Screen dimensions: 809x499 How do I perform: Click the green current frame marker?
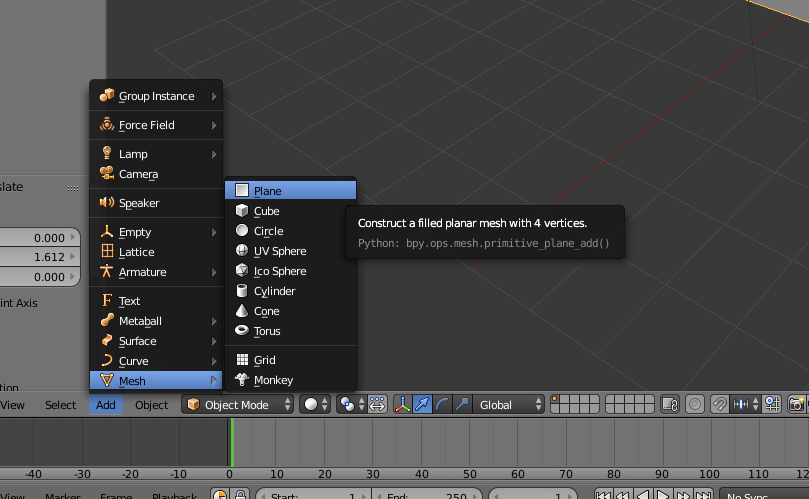232,442
